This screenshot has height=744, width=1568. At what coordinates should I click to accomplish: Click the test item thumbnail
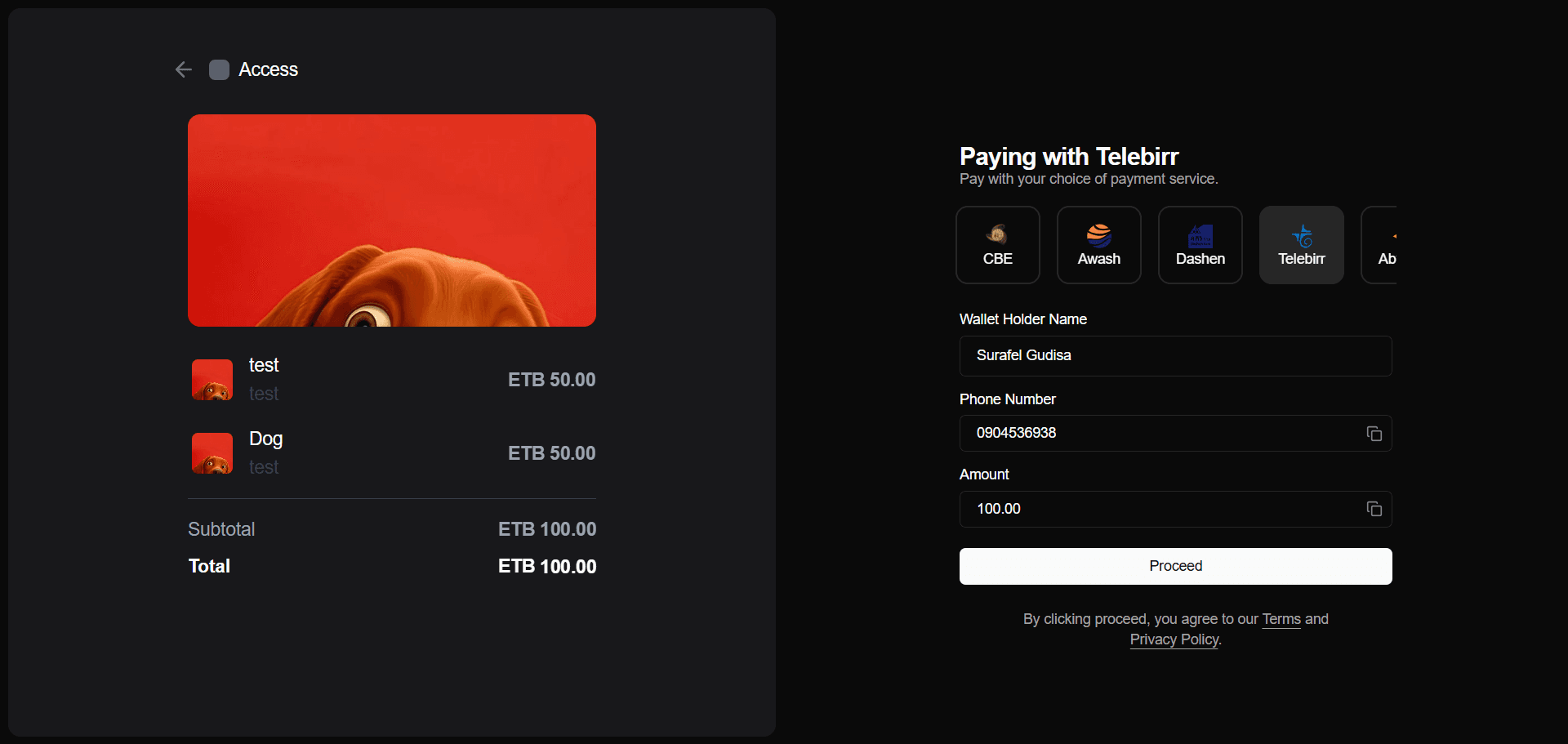click(x=211, y=379)
